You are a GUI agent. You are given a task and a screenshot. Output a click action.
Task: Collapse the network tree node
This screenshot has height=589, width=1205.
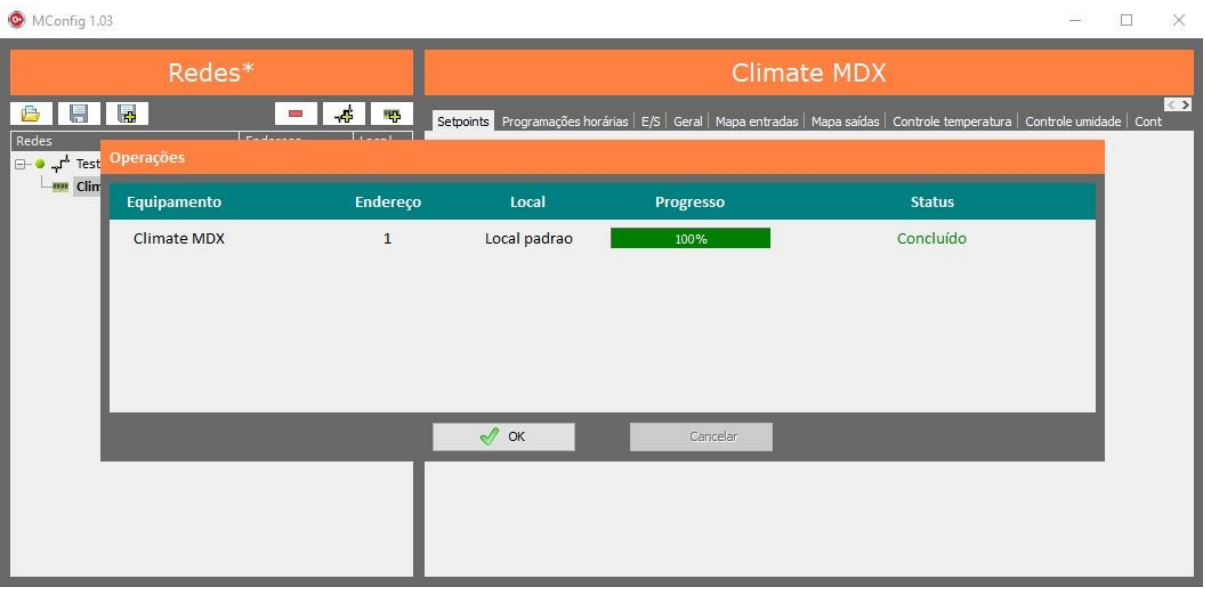[21, 163]
